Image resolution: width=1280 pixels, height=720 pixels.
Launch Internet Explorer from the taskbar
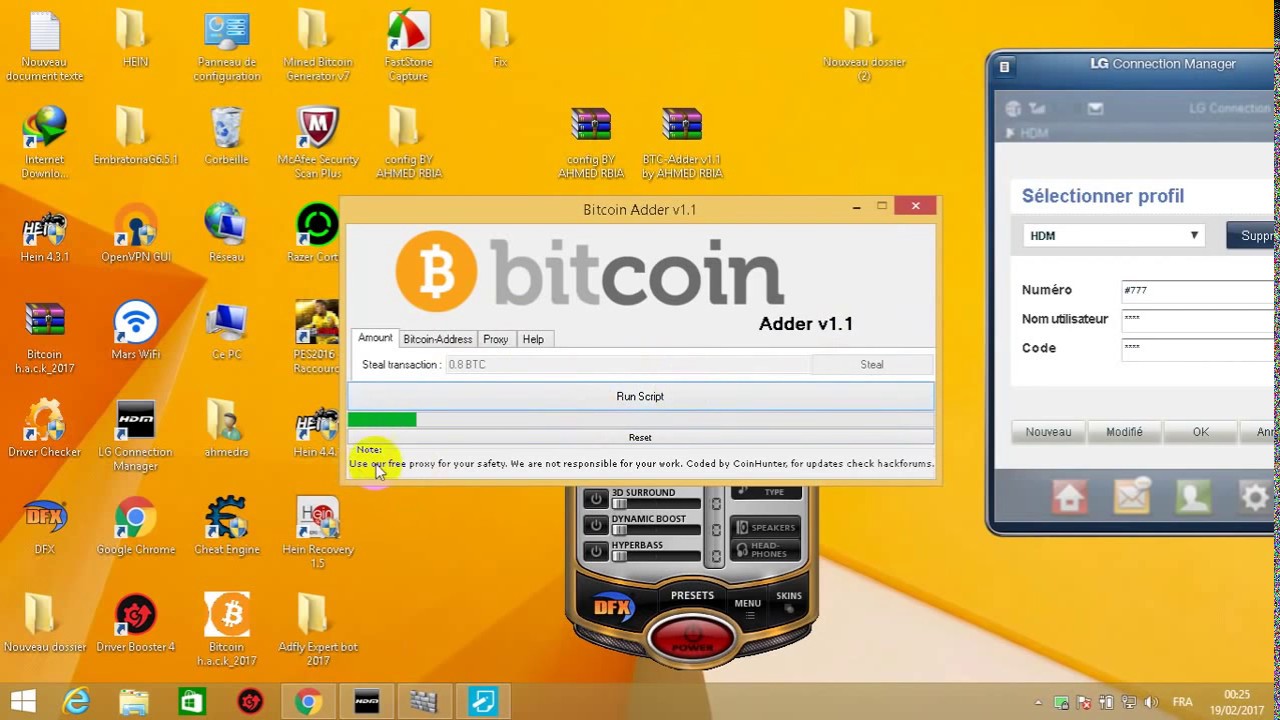tap(76, 700)
